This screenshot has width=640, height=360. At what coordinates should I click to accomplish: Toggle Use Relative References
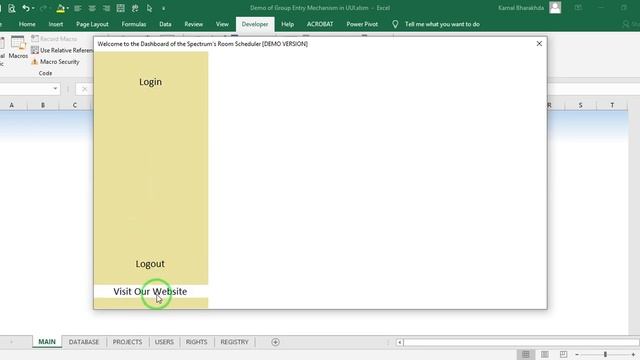click(x=62, y=50)
